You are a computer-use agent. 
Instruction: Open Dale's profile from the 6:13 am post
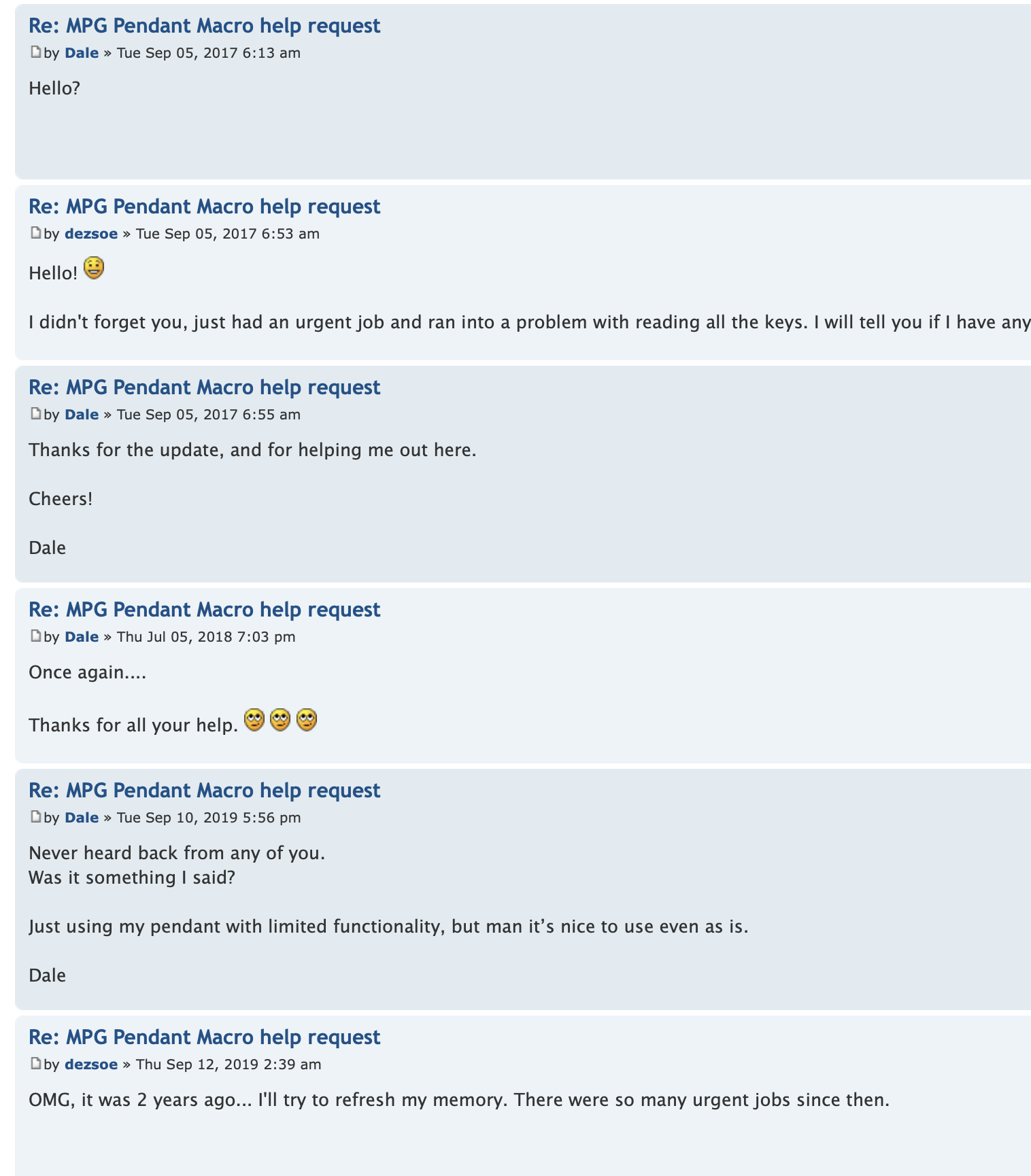82,53
